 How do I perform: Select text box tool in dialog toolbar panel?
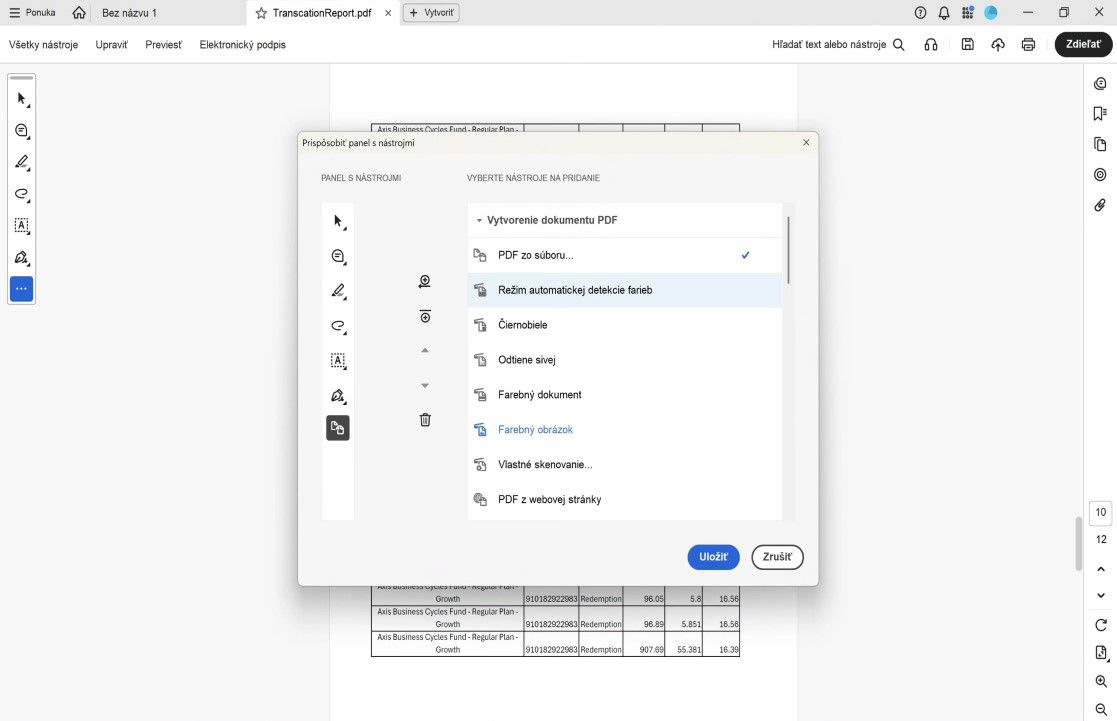point(338,361)
